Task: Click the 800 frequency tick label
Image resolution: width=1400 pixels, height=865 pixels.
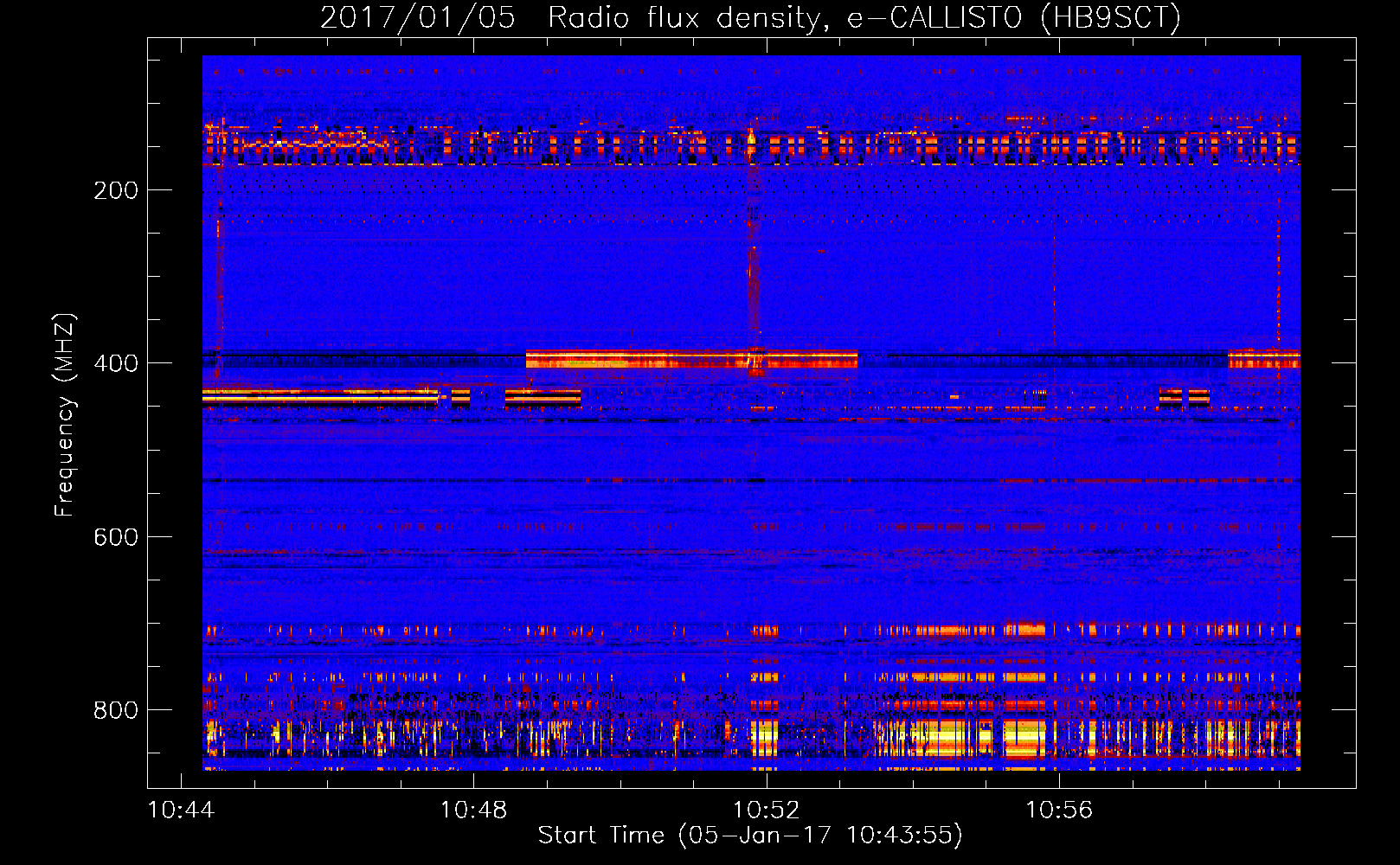Action: (x=116, y=710)
